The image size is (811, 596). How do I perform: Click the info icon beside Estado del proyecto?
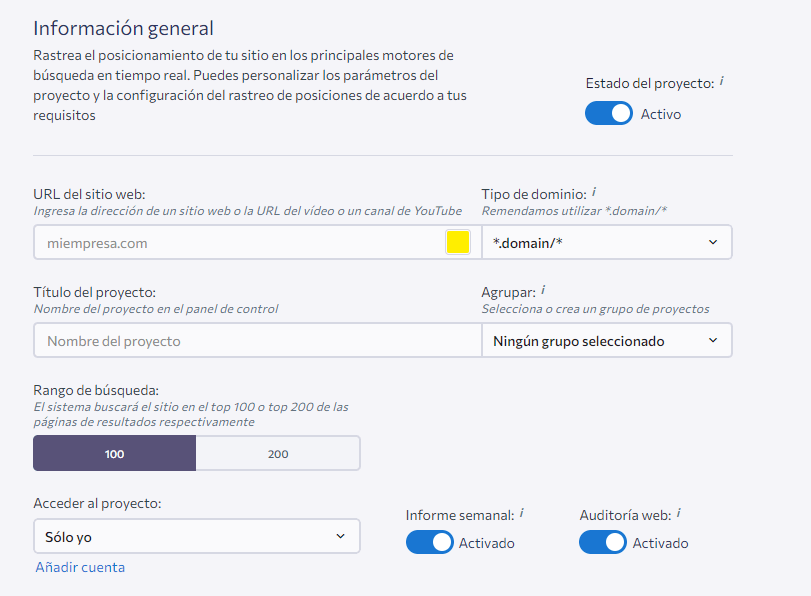[721, 81]
